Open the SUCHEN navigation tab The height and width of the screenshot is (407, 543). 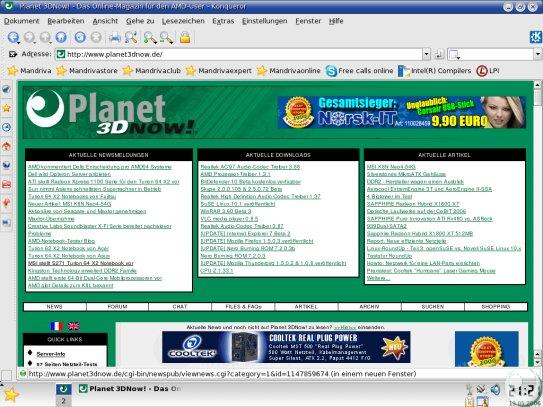[433, 307]
